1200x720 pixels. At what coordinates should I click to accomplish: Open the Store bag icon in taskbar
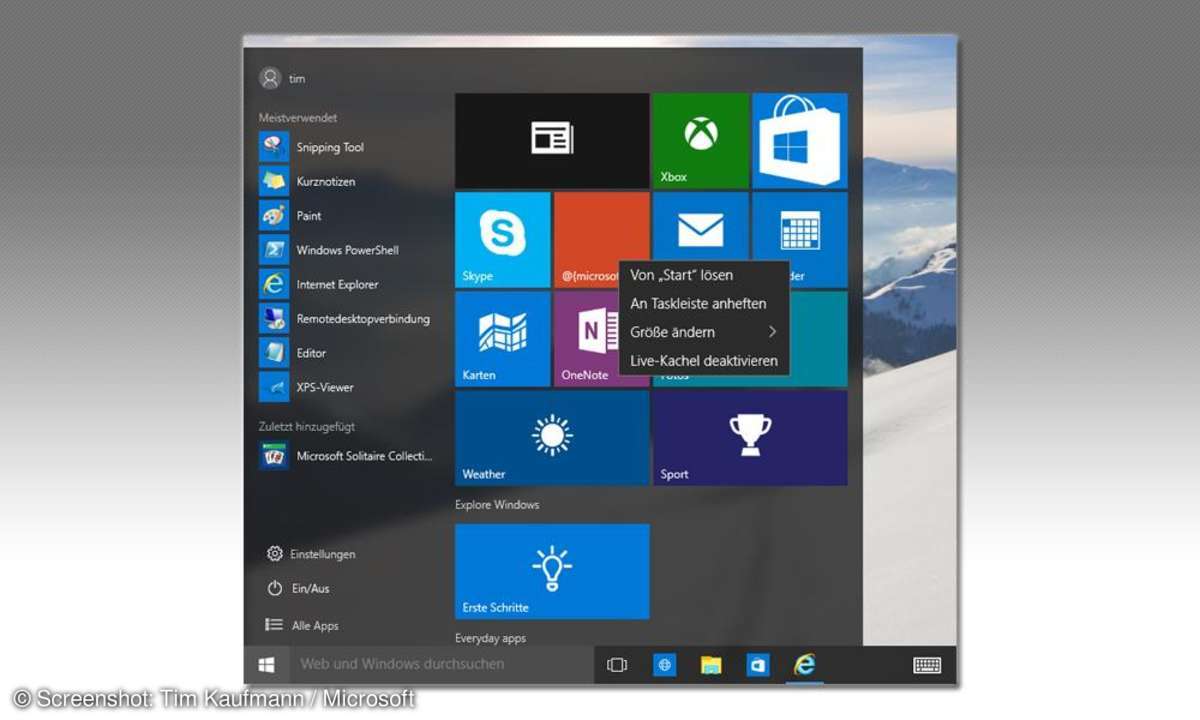757,664
